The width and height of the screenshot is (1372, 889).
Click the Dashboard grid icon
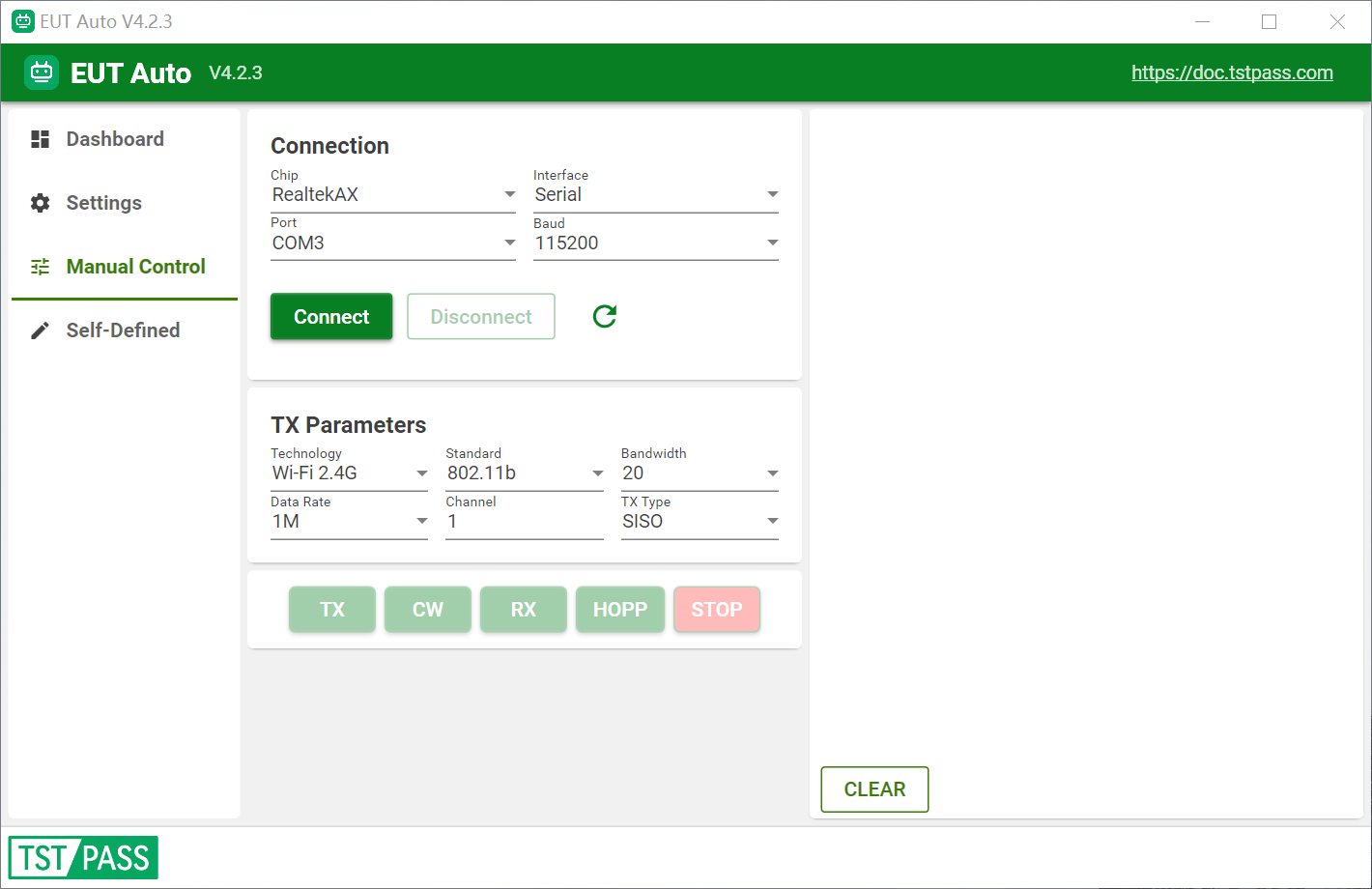coord(40,139)
